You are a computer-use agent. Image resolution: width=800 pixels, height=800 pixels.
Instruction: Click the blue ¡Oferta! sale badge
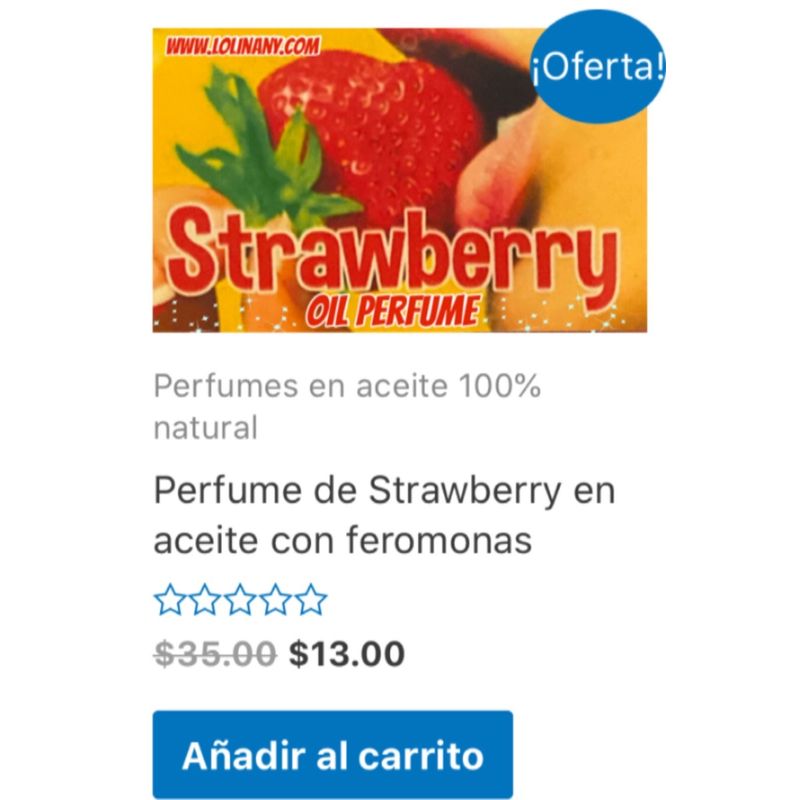click(x=598, y=66)
